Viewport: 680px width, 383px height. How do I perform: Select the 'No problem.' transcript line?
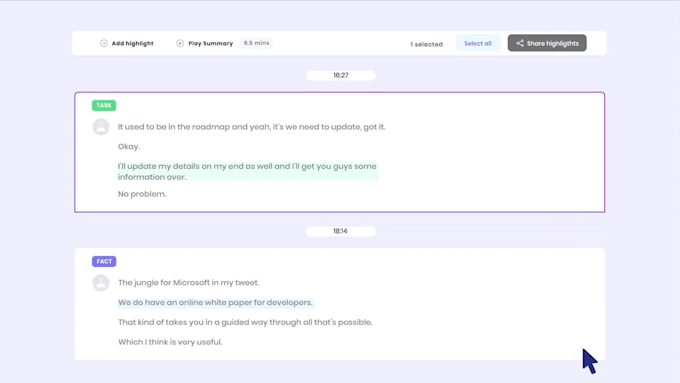[x=142, y=194]
